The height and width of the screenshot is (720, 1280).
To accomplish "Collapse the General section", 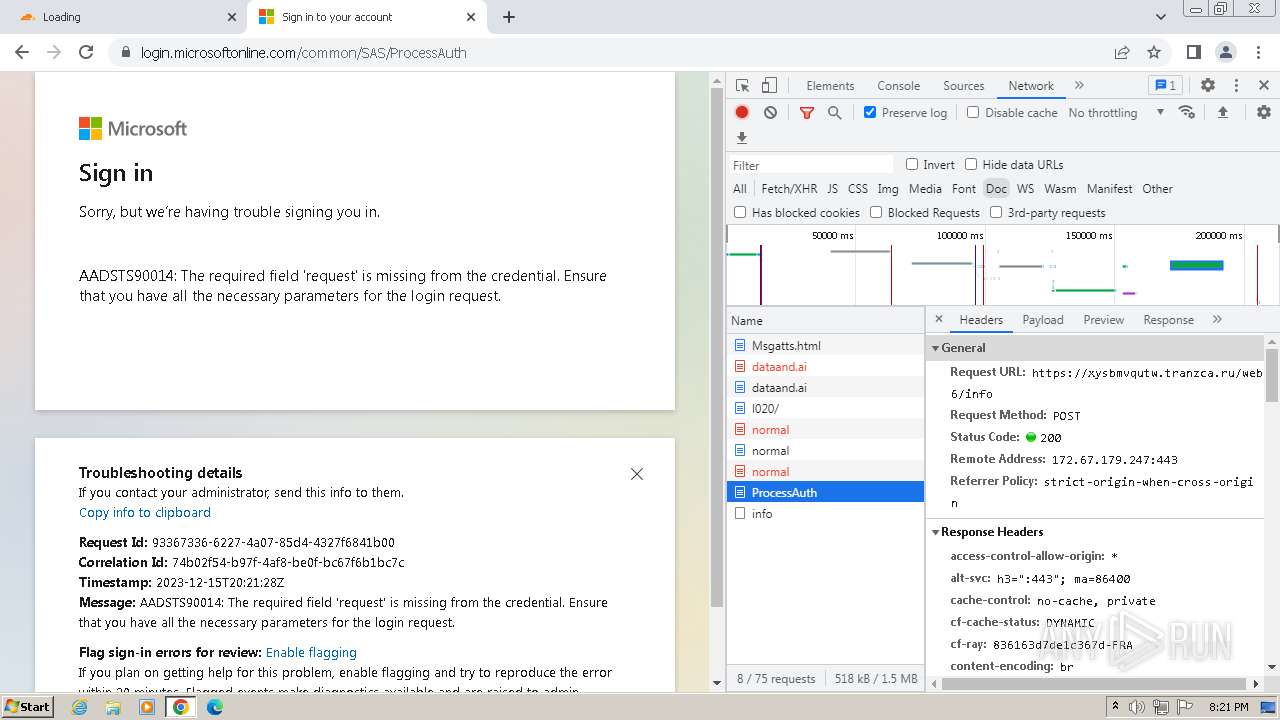I will (x=936, y=348).
